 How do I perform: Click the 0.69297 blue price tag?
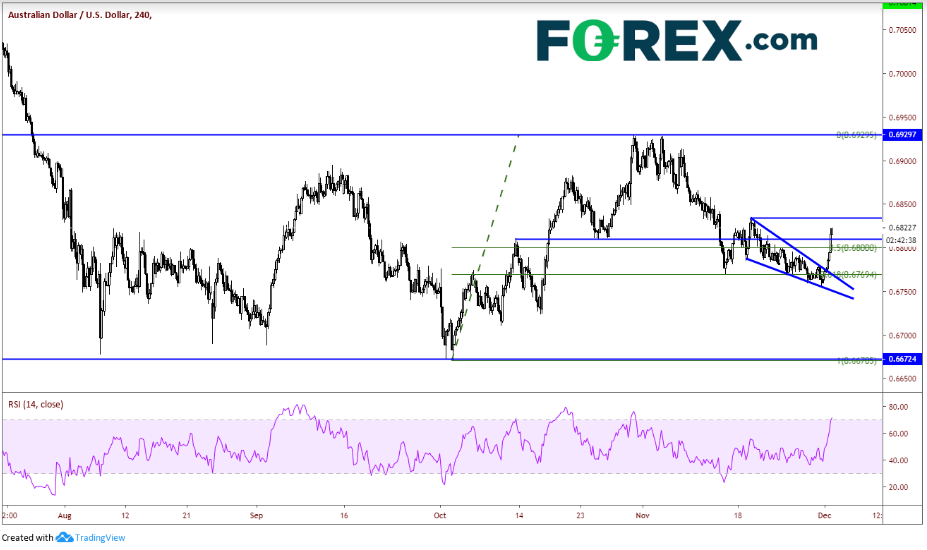902,135
